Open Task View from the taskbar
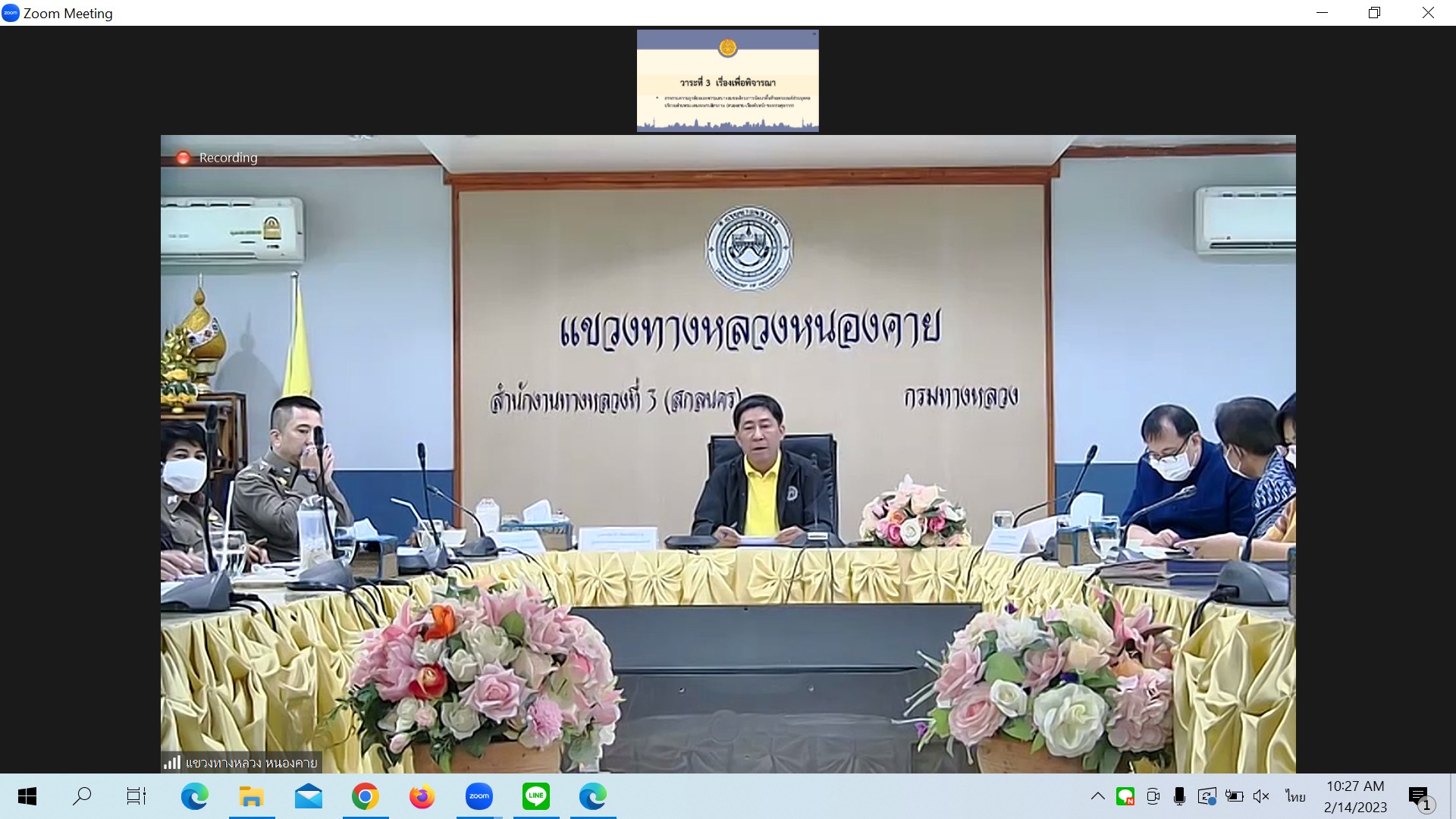The width and height of the screenshot is (1456, 819). click(136, 796)
